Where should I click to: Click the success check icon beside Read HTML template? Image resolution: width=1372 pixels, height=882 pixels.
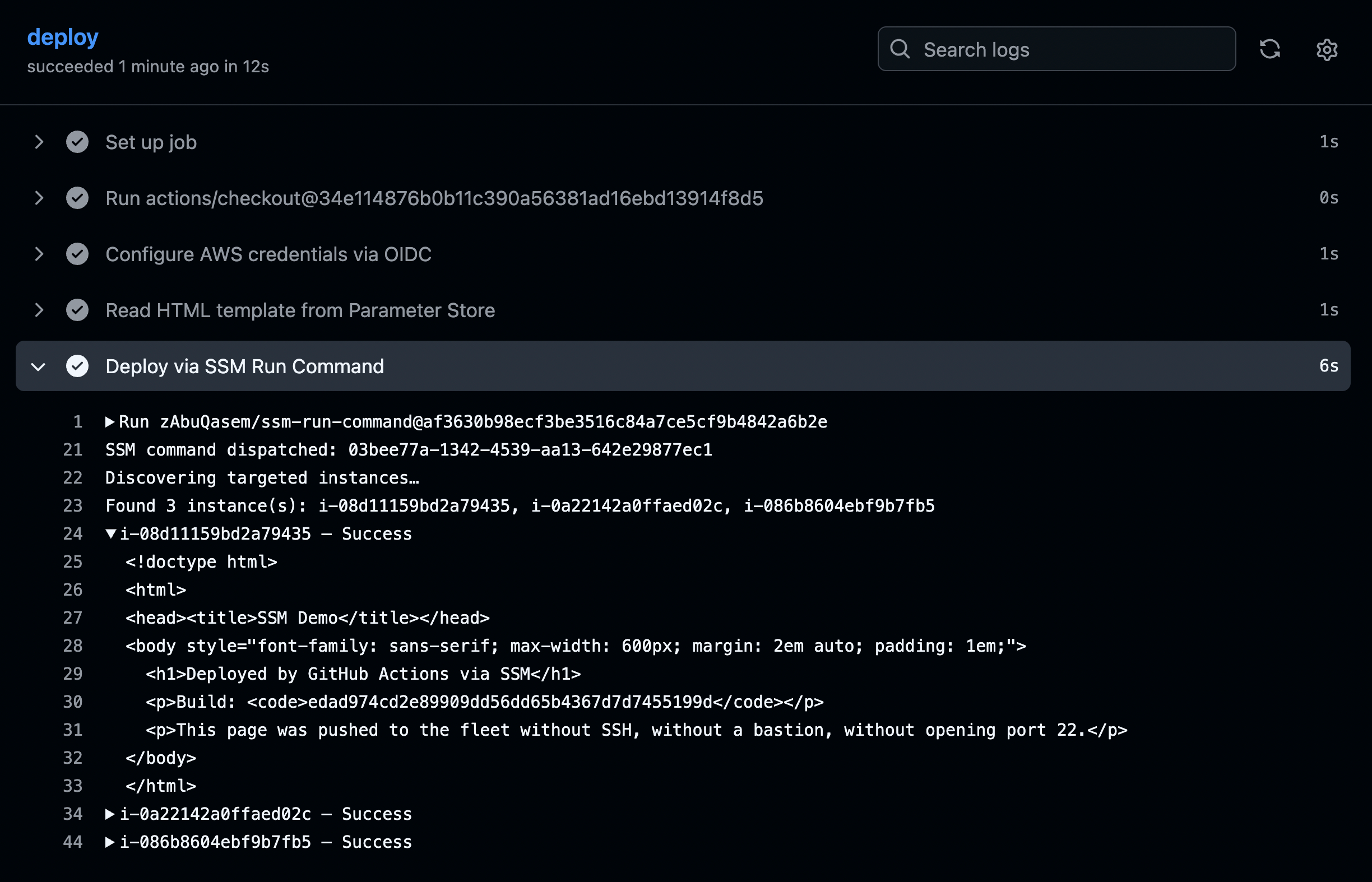[x=77, y=310]
